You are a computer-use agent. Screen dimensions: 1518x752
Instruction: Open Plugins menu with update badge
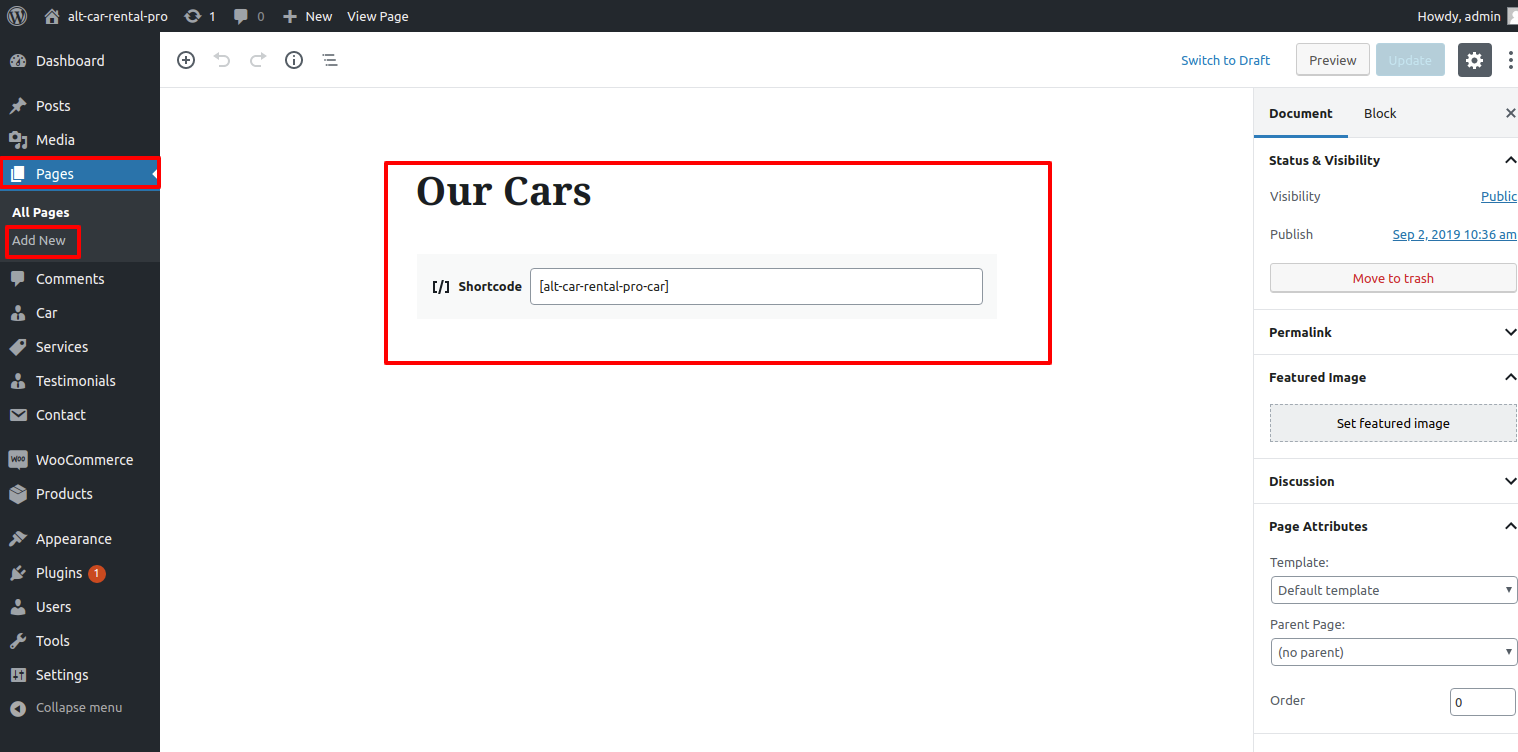pyautogui.click(x=80, y=573)
